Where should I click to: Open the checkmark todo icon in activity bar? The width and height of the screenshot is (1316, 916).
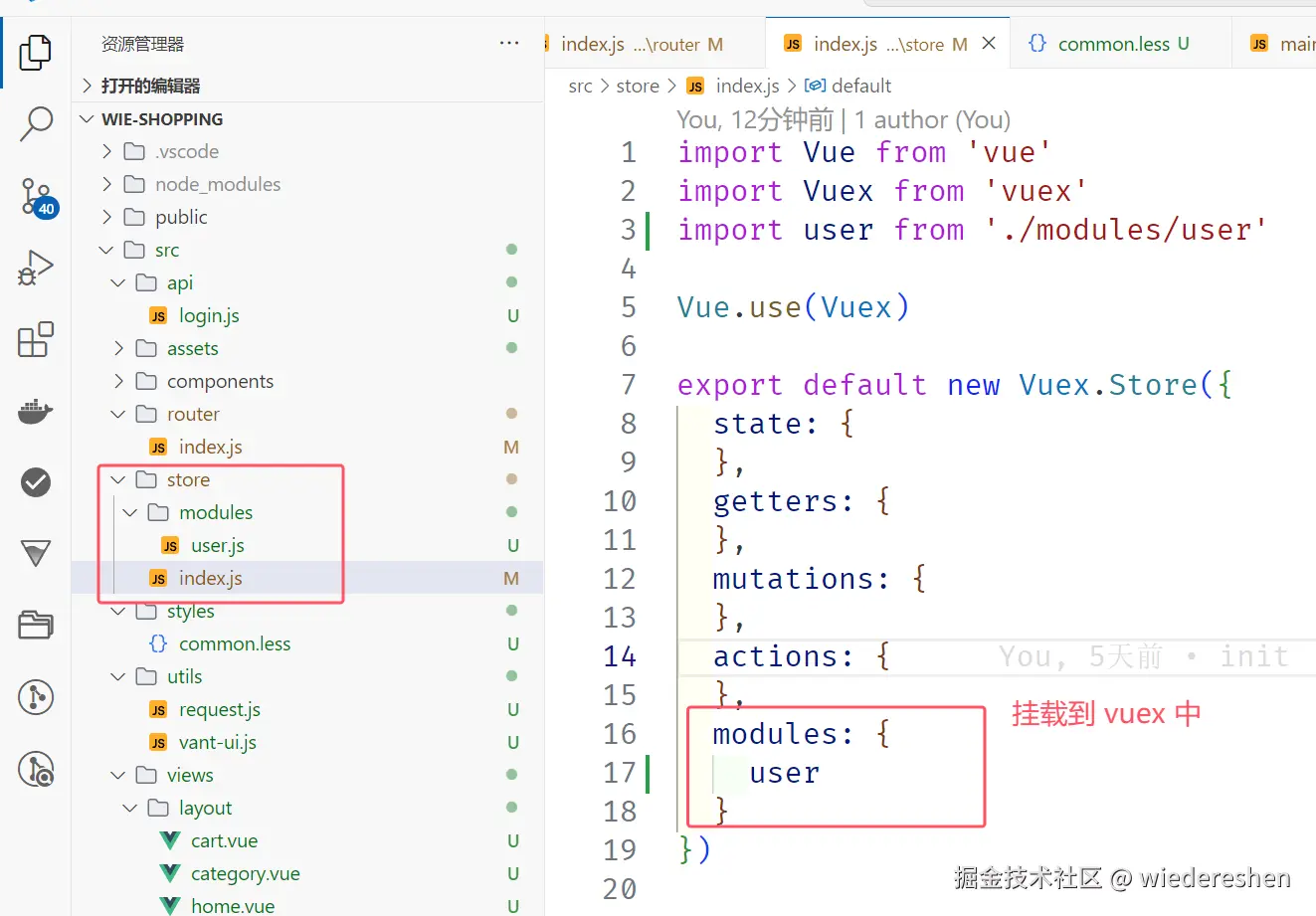tap(36, 482)
